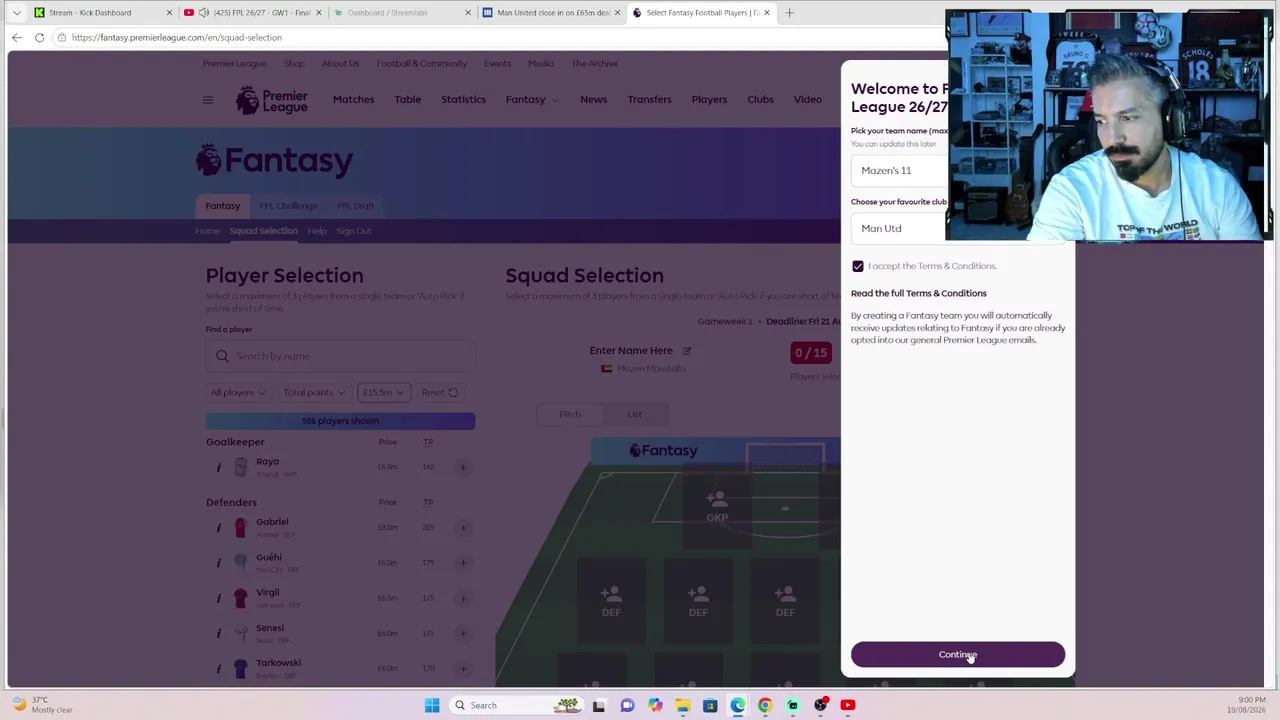Viewport: 1280px width, 720px height.
Task: Open the Windows Start menu
Action: point(432,705)
